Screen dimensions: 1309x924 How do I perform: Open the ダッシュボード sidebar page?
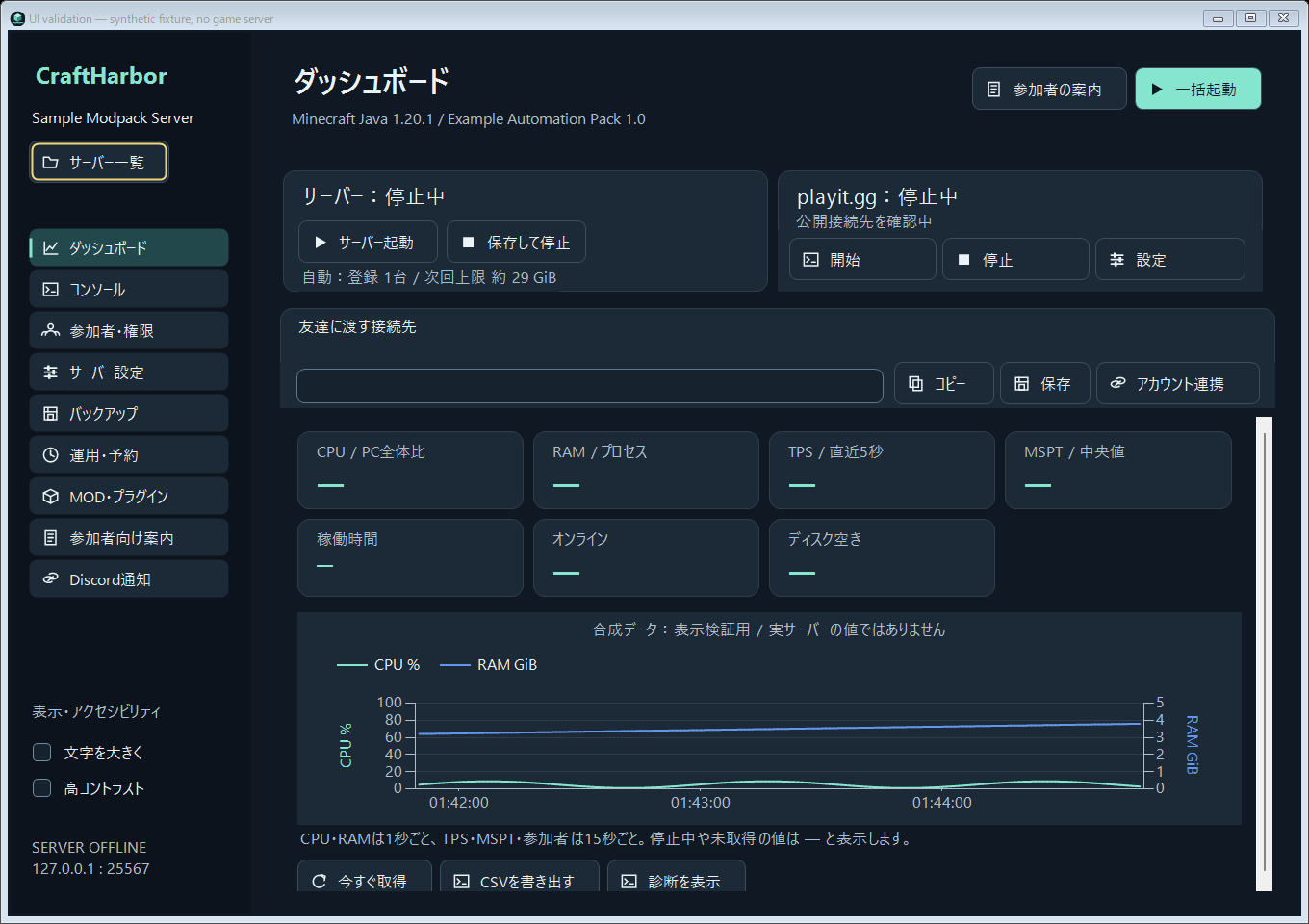point(129,247)
